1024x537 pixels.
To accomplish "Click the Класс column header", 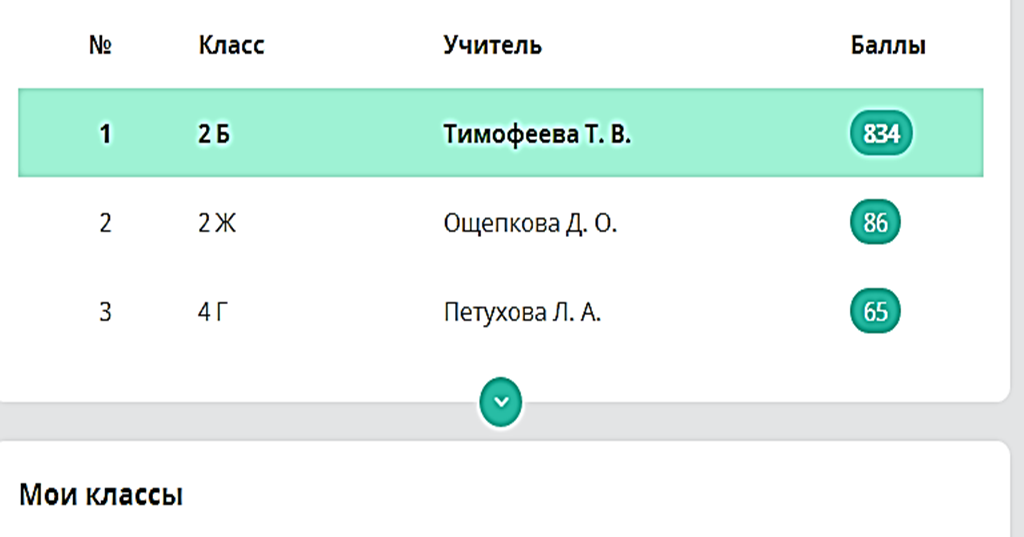I will point(231,45).
